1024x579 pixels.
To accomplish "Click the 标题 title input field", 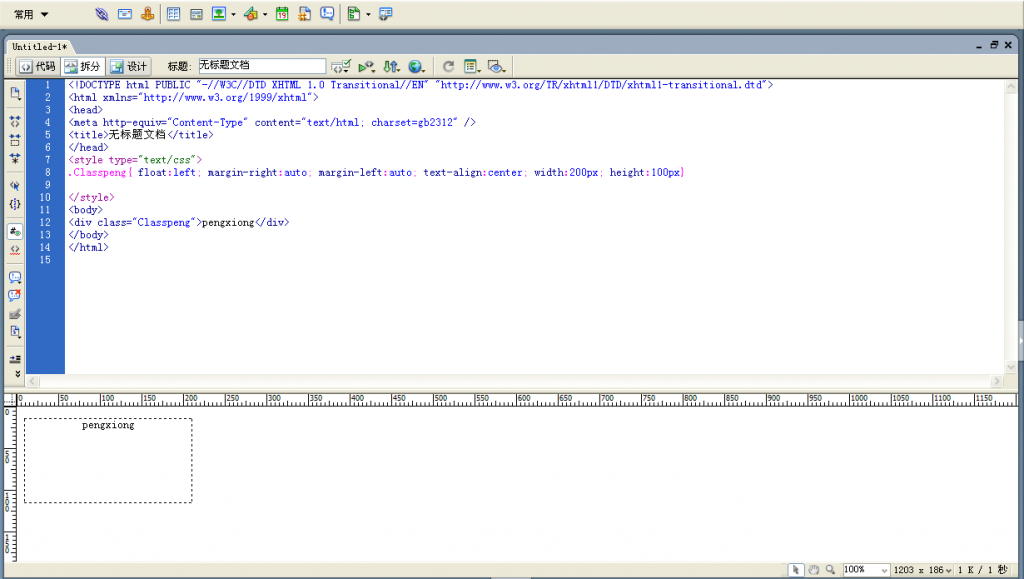I will coord(261,66).
